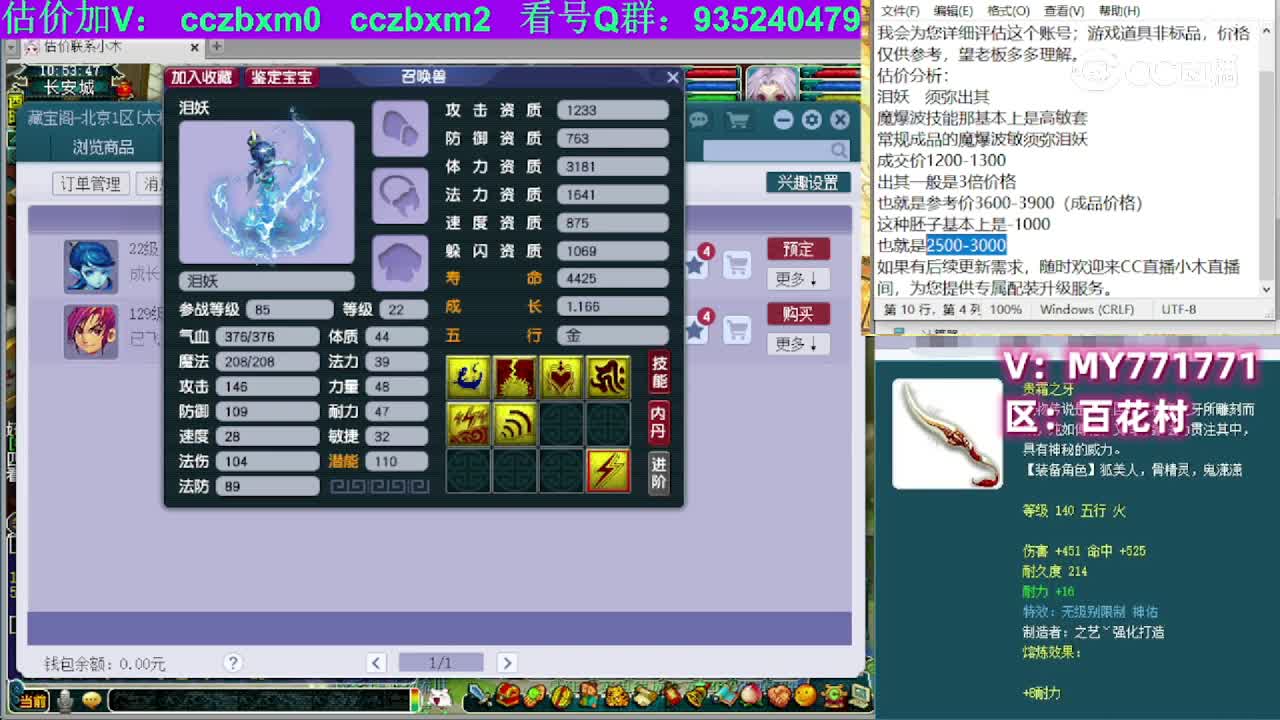Click the red lightning cloud skill icon
The width and height of the screenshot is (1280, 720).
click(x=468, y=424)
